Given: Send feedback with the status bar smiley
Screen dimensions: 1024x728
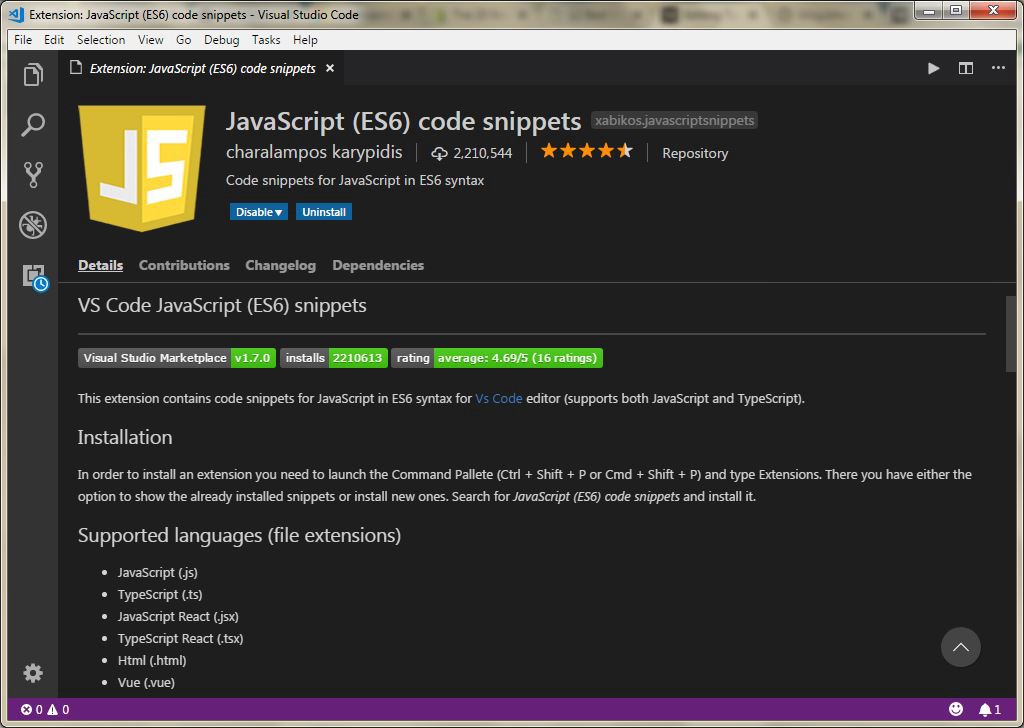Looking at the screenshot, I should click(957, 709).
